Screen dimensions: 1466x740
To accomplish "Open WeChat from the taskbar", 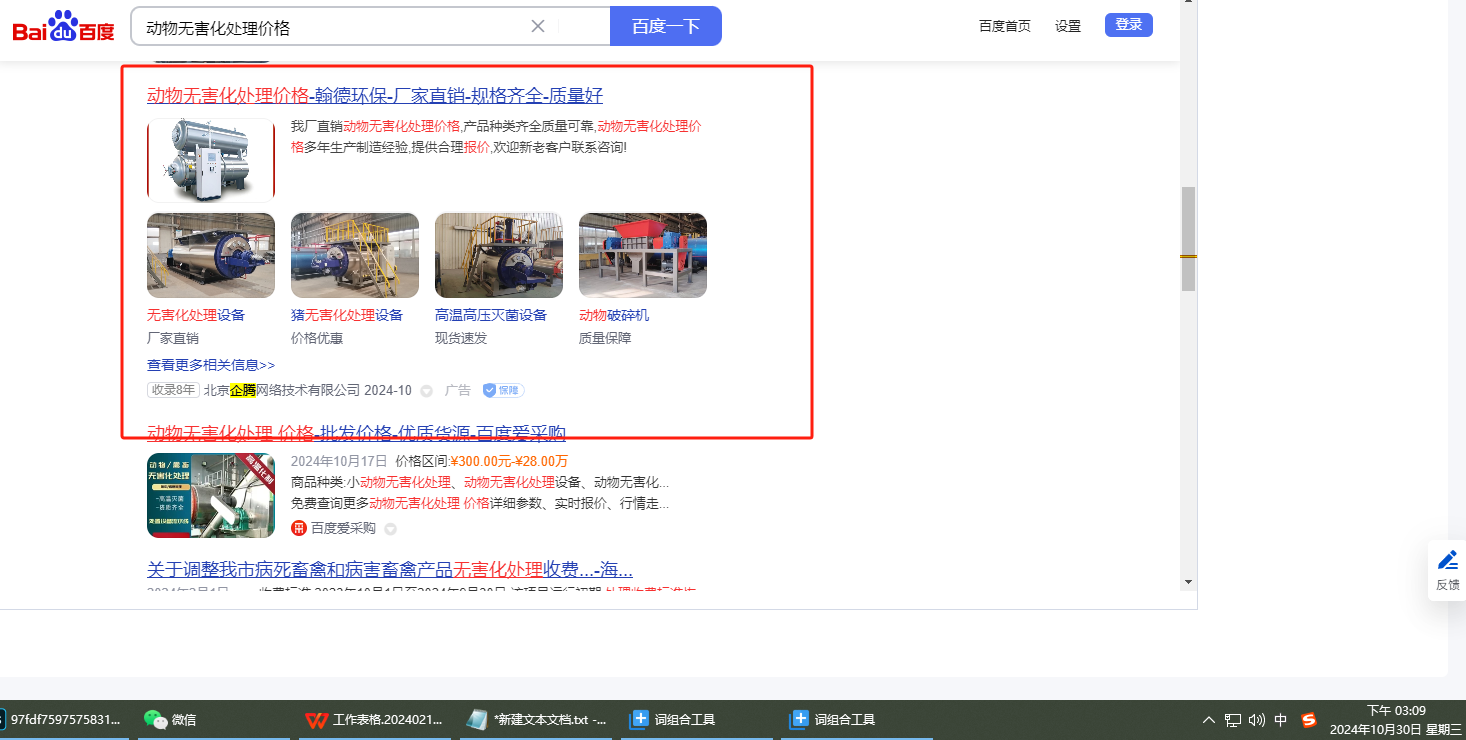I will [170, 719].
